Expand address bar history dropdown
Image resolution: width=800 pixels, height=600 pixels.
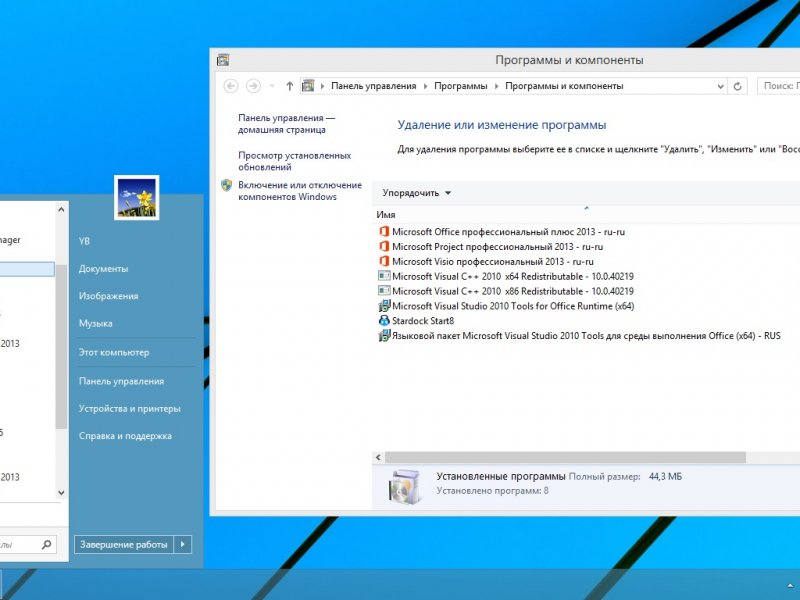pos(720,86)
